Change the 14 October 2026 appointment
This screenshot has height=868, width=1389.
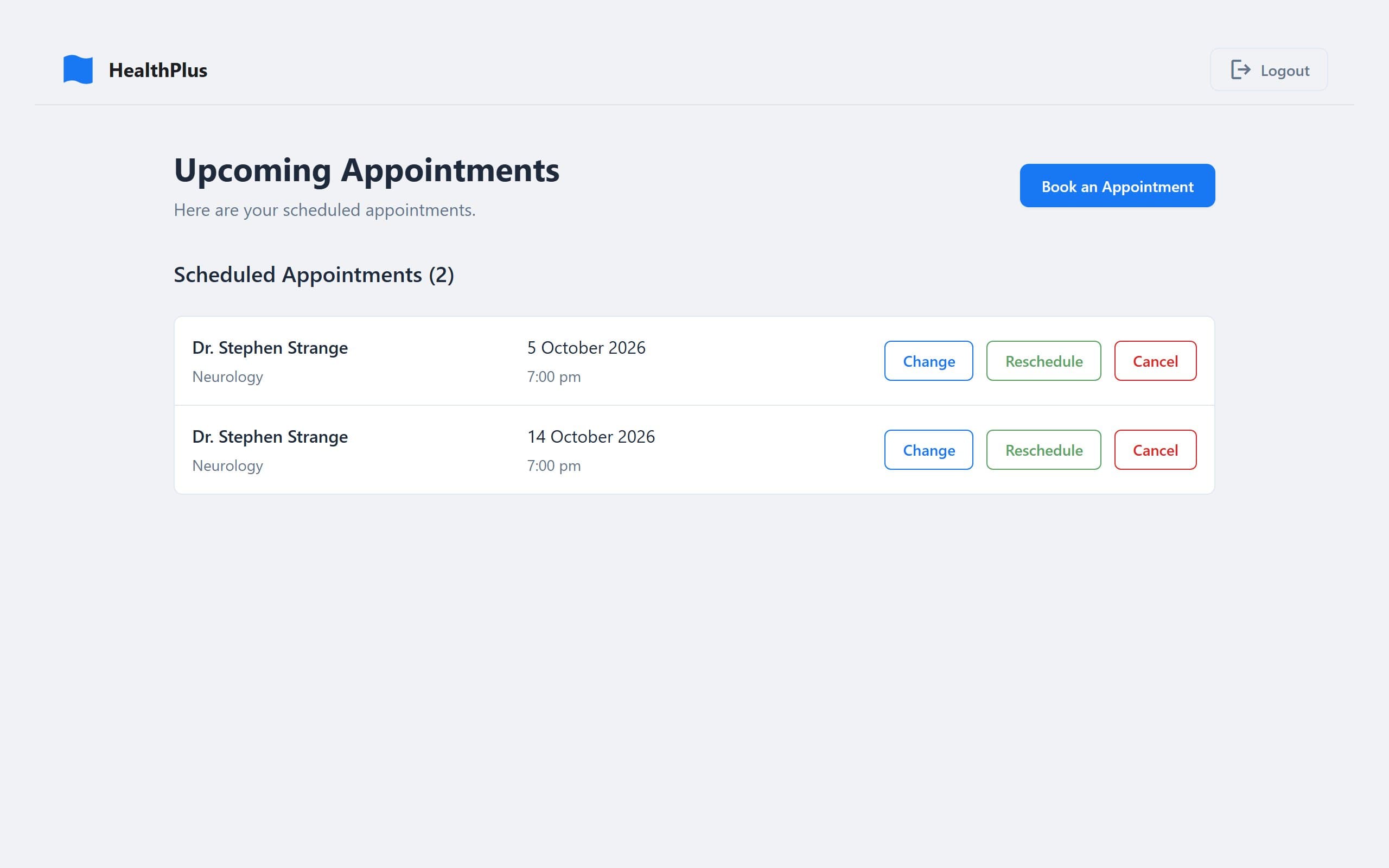[929, 450]
